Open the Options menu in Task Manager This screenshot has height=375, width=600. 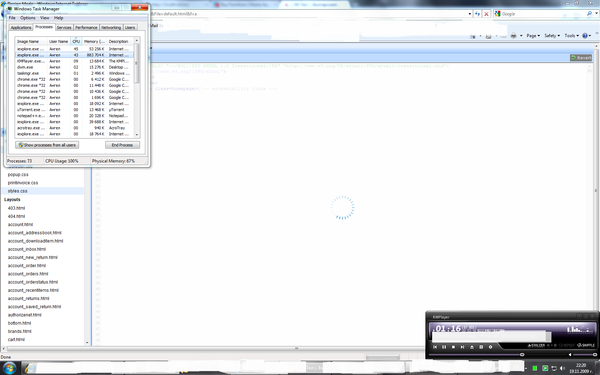coord(28,18)
